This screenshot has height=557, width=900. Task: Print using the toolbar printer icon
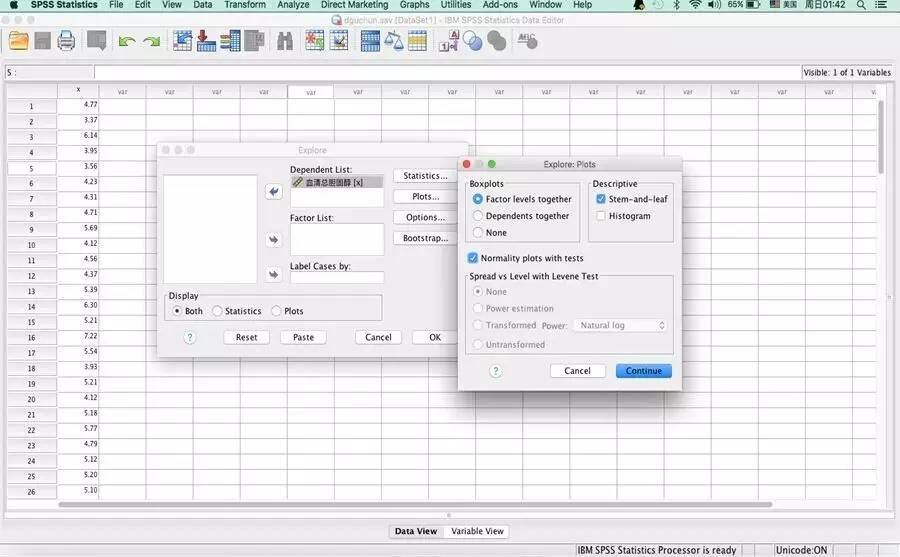tap(66, 41)
